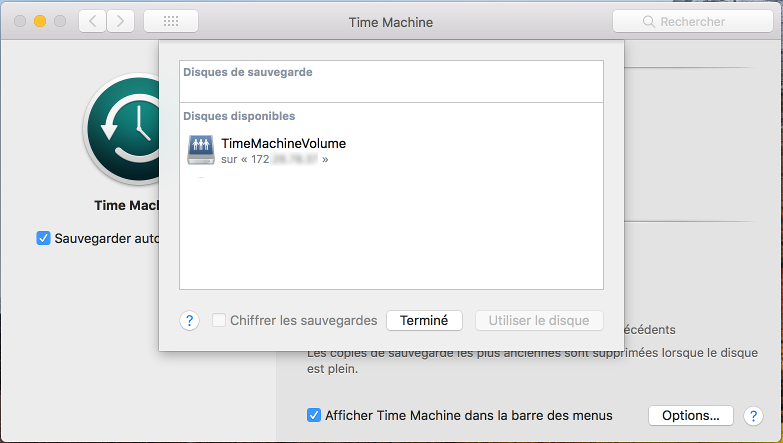783x443 pixels.
Task: Minimize the window with the yellow button
Action: coord(40,21)
